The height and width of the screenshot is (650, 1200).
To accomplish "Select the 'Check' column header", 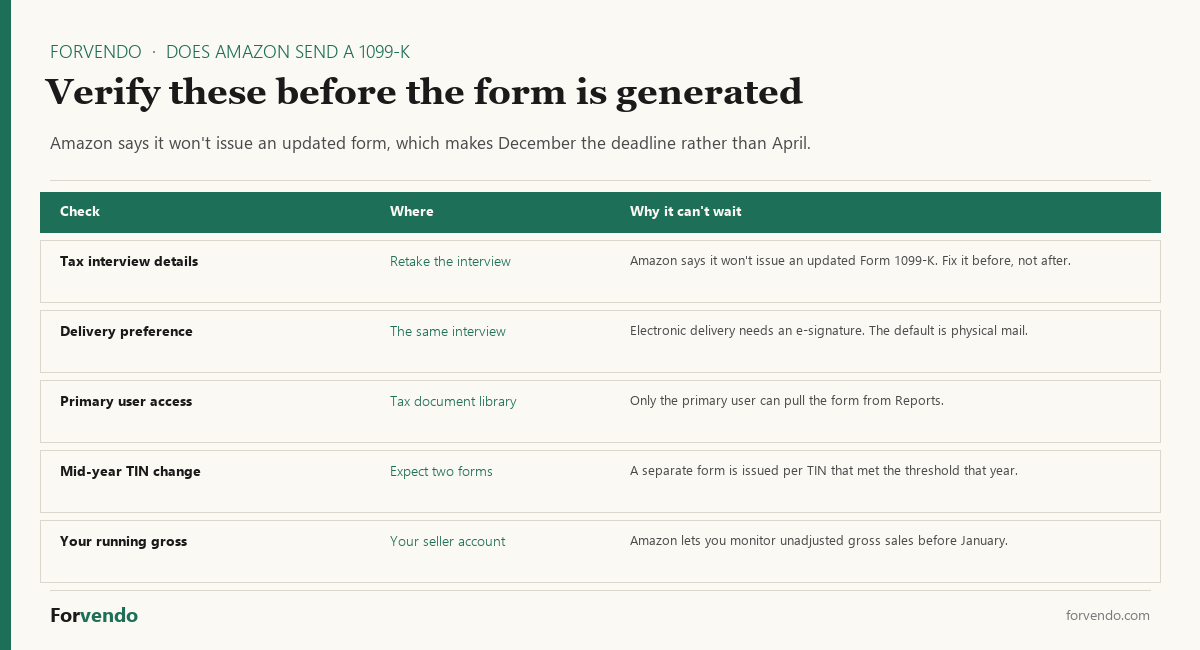I will (x=80, y=211).
